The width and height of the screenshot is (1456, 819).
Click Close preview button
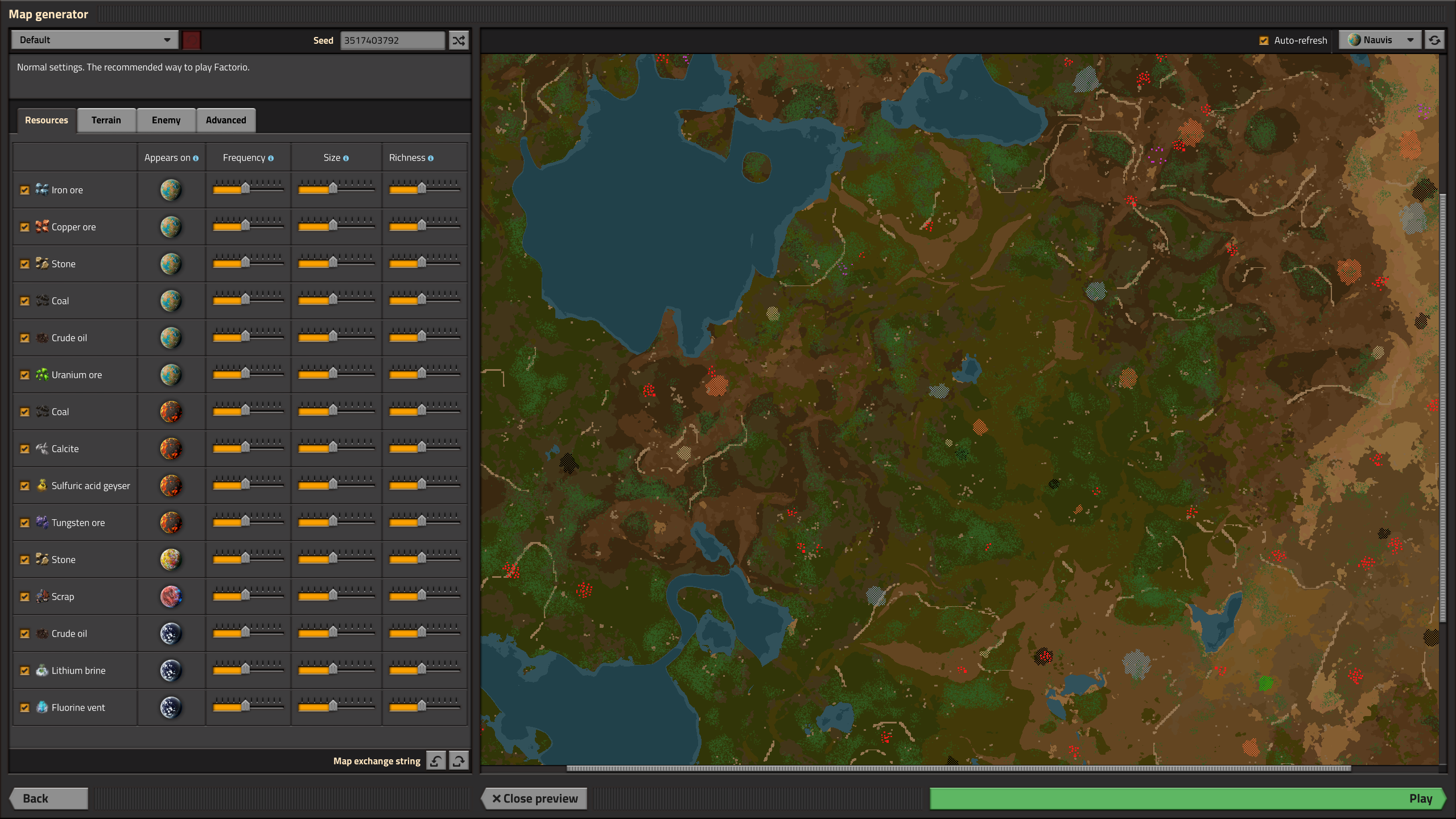[535, 799]
